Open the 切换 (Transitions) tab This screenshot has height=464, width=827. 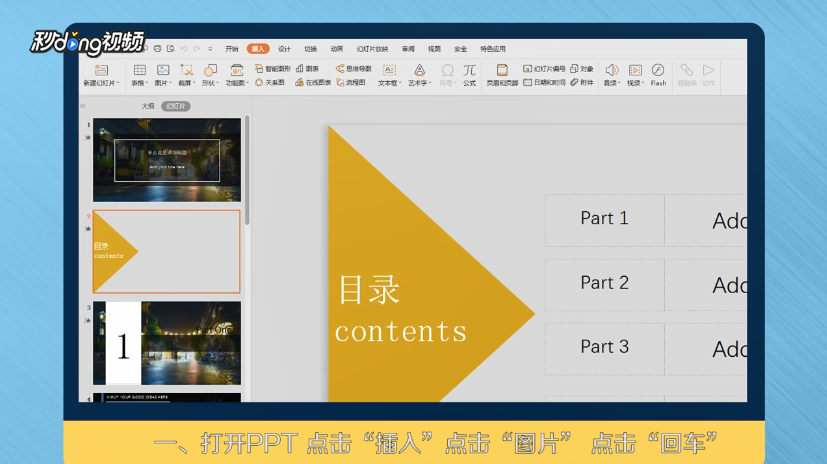(311, 49)
